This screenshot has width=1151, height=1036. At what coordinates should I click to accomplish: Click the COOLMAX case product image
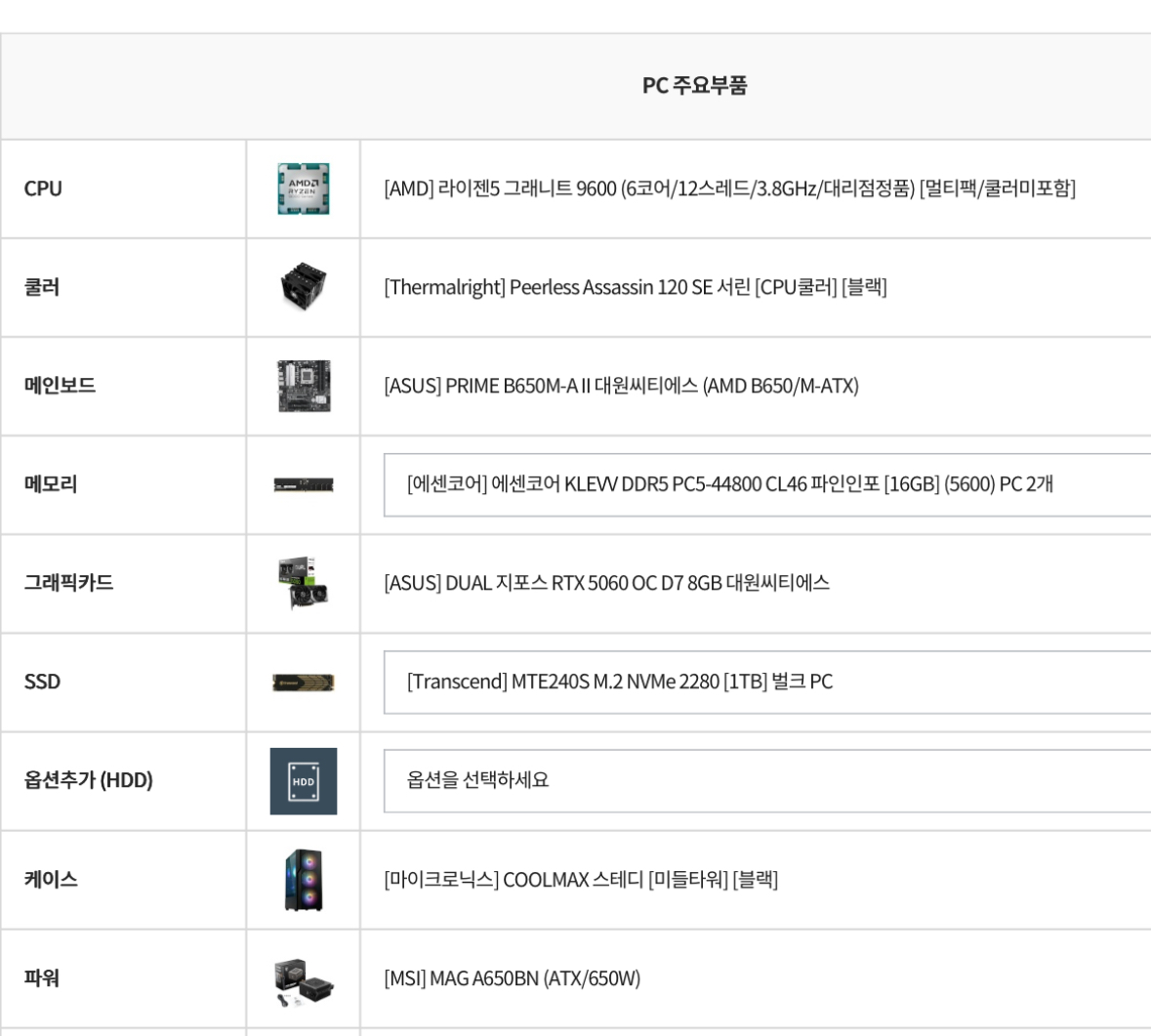point(304,880)
